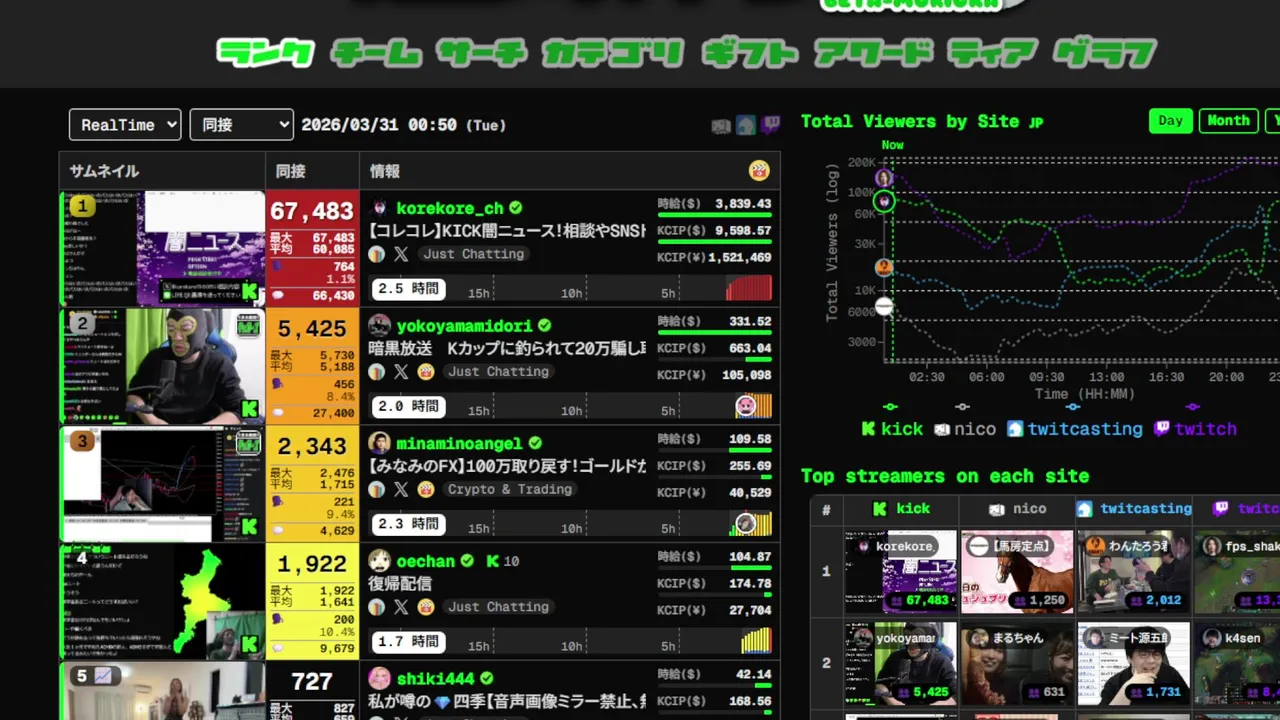1280x720 pixels.
Task: Switch to the グラフ tab
Action: [1105, 52]
